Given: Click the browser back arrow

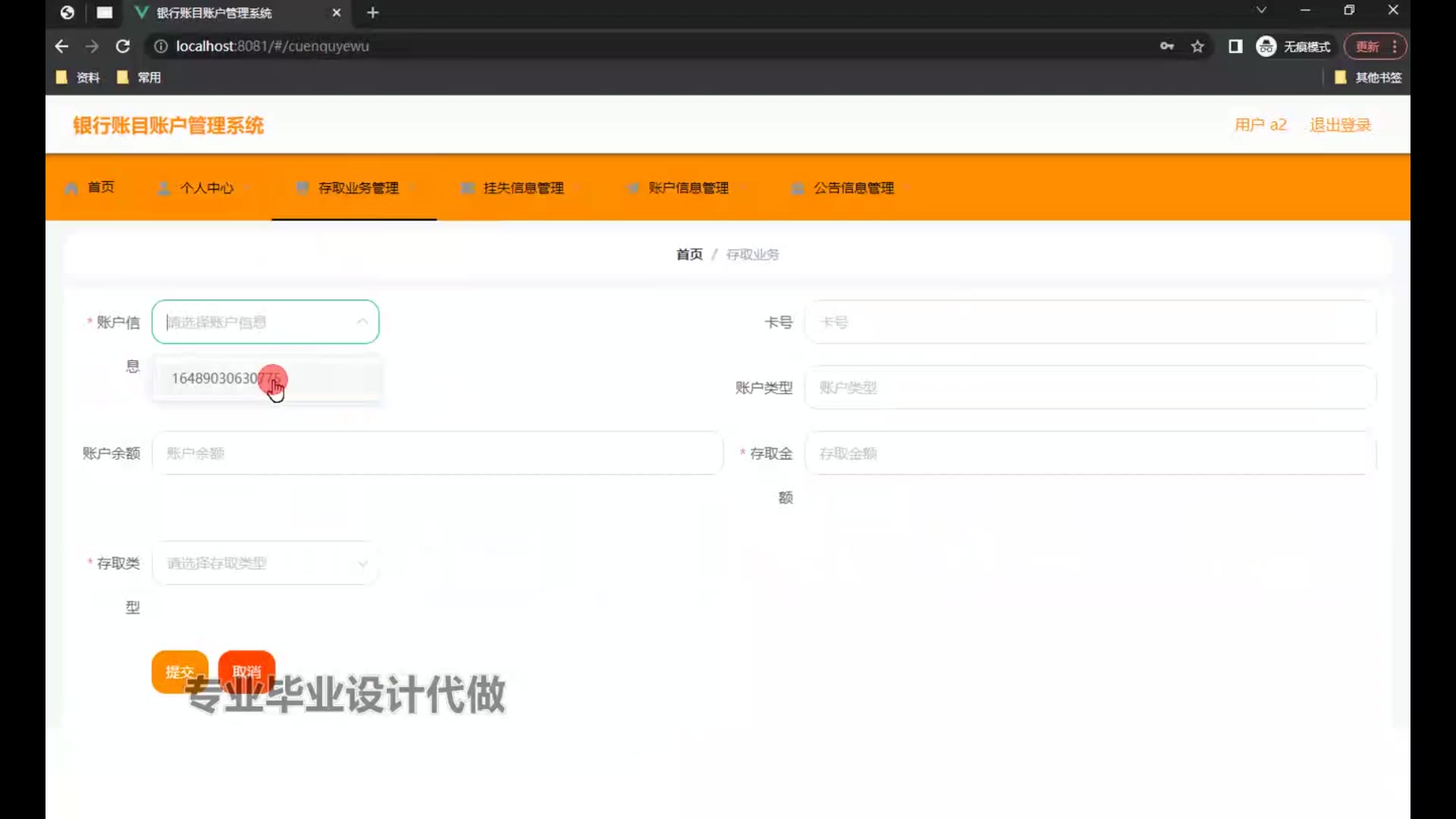Looking at the screenshot, I should pos(62,46).
